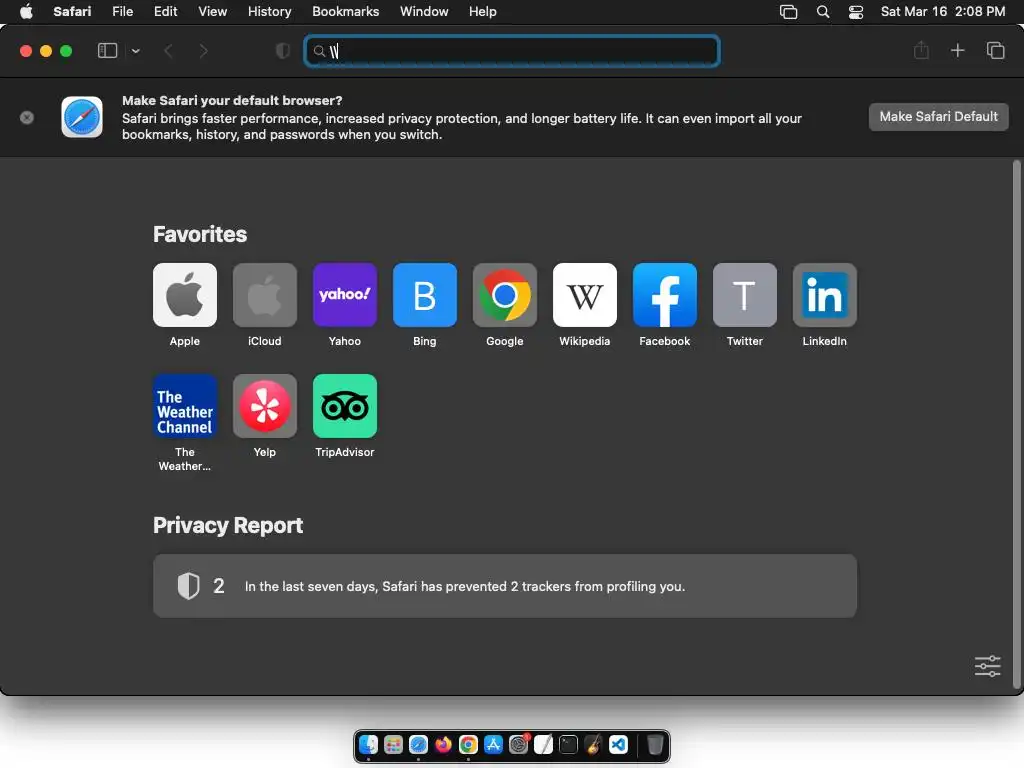1024x768 pixels.
Task: Open the Window menu
Action: pyautogui.click(x=424, y=12)
